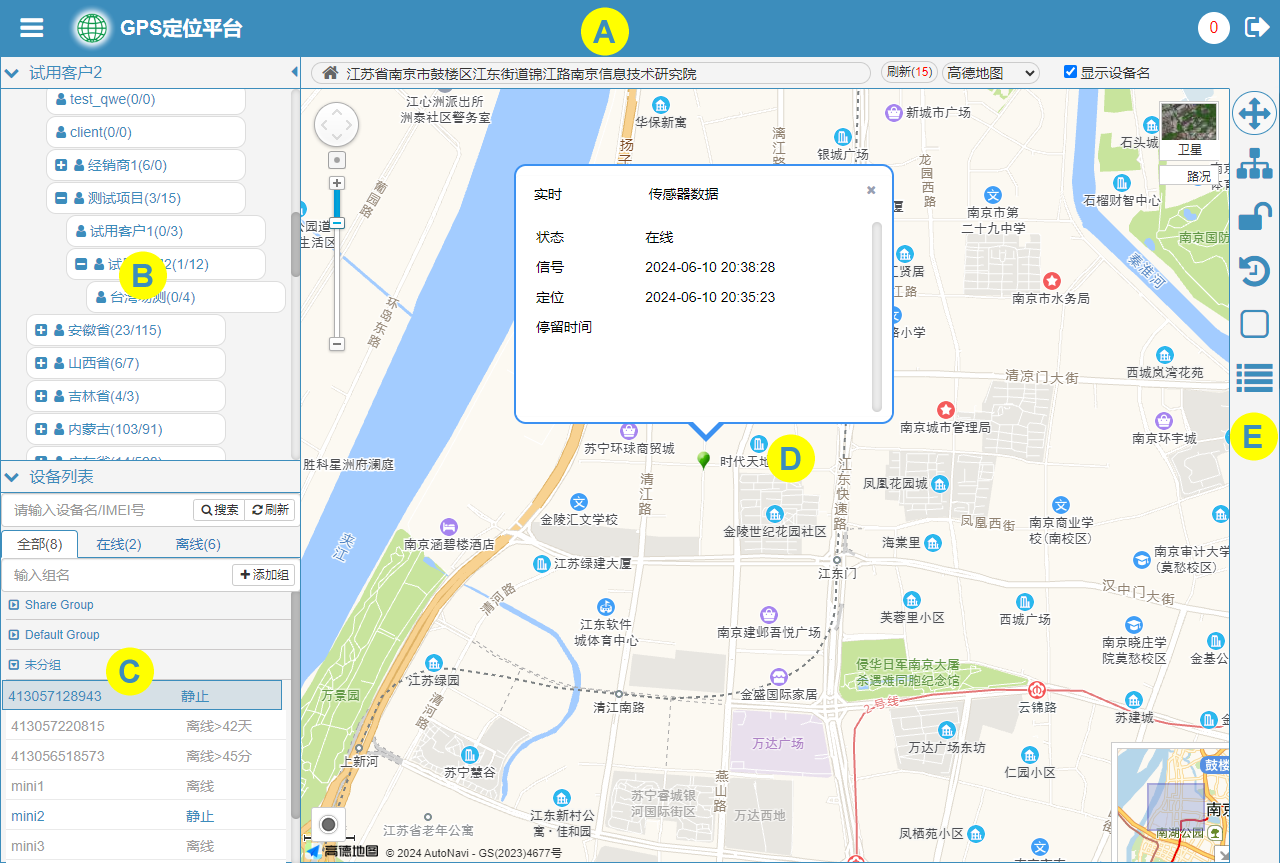The height and width of the screenshot is (863, 1280).
Task: Open the organization hierarchy icon
Action: coord(1254,163)
